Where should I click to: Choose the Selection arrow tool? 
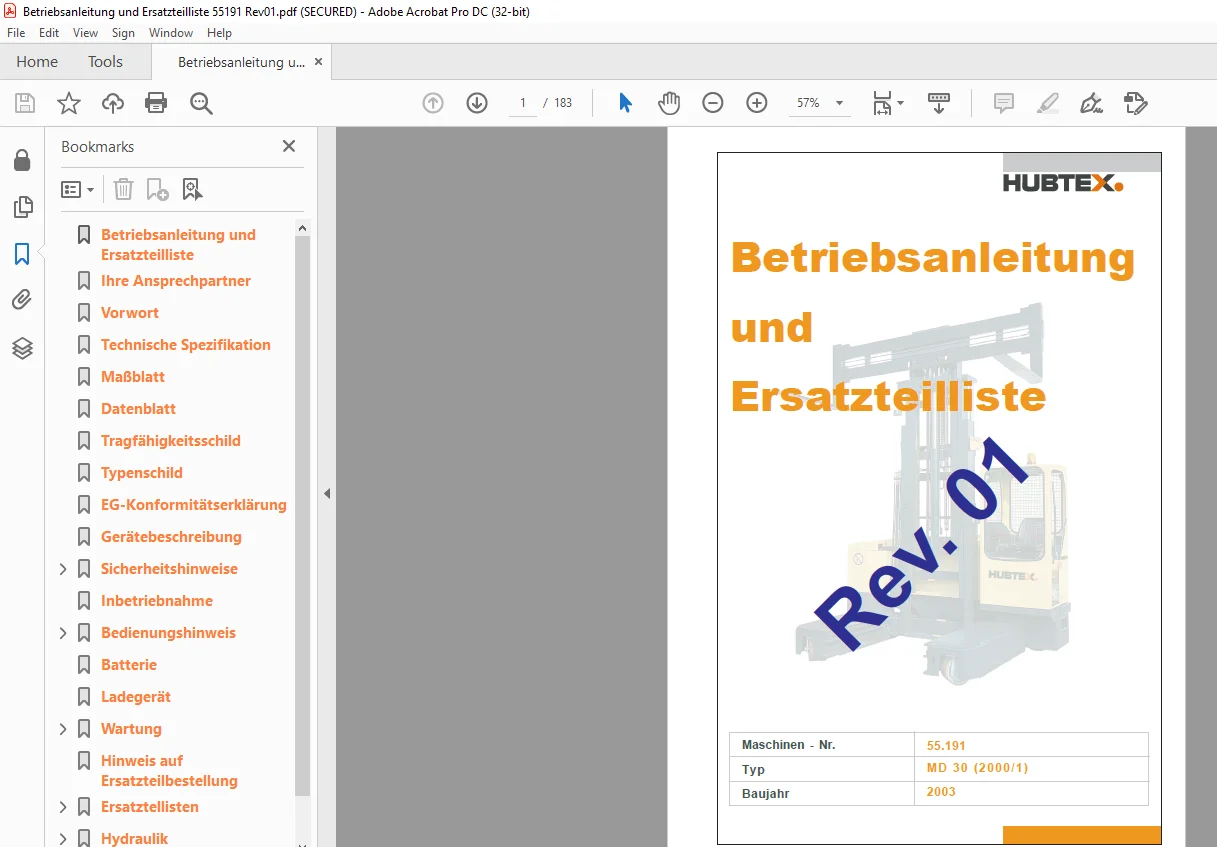pos(626,103)
